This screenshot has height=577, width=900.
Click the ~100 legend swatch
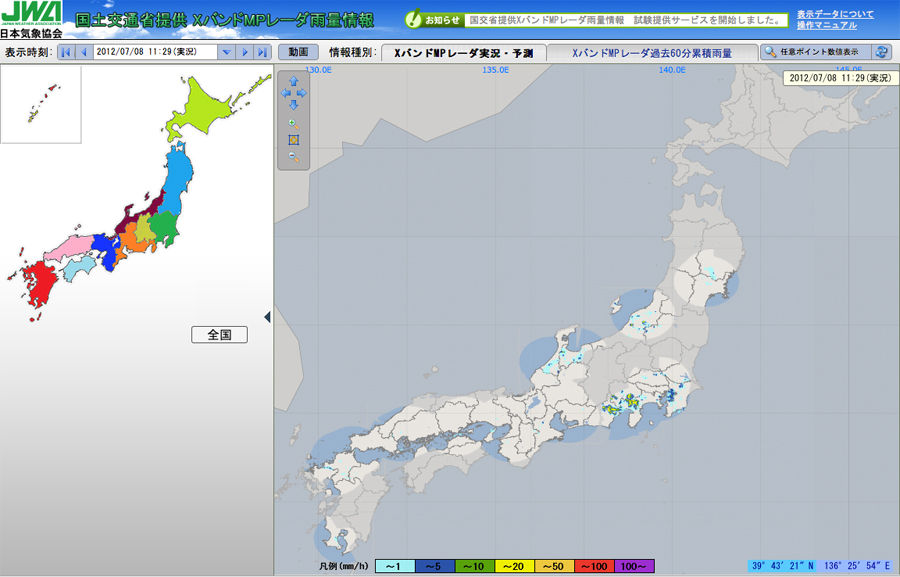[x=594, y=567]
